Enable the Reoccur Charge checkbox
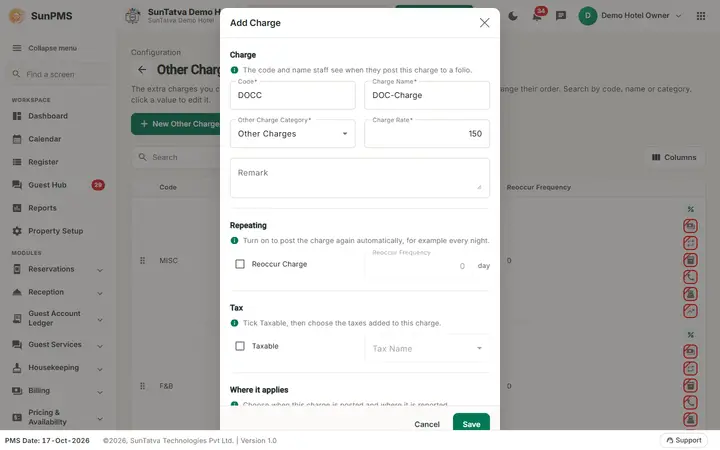720x450 pixels. pos(240,264)
